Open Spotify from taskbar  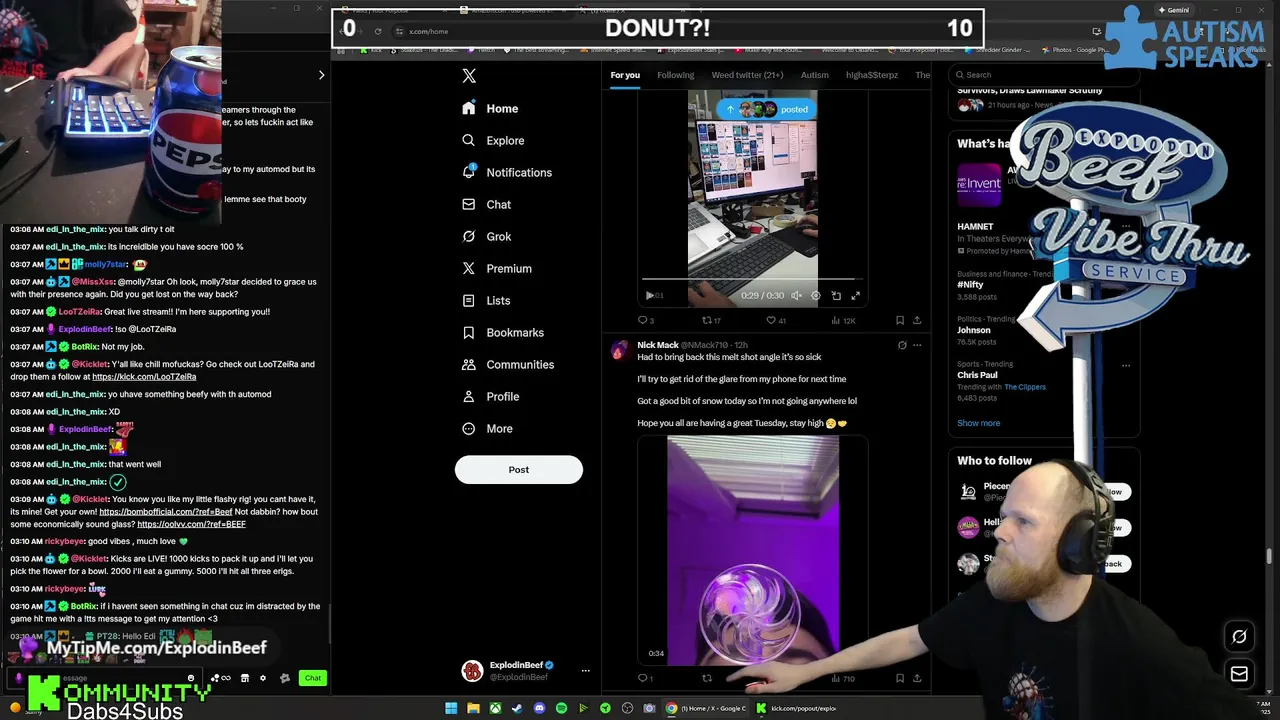(561, 708)
